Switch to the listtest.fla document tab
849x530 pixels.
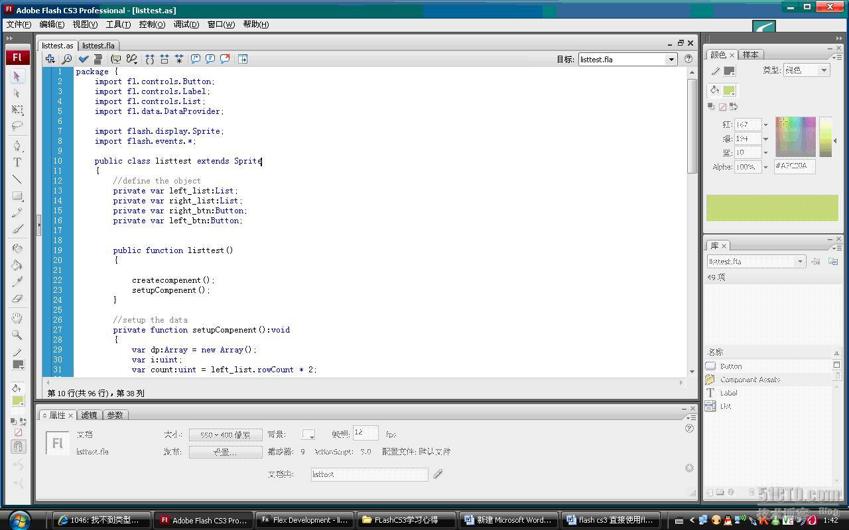pos(98,45)
